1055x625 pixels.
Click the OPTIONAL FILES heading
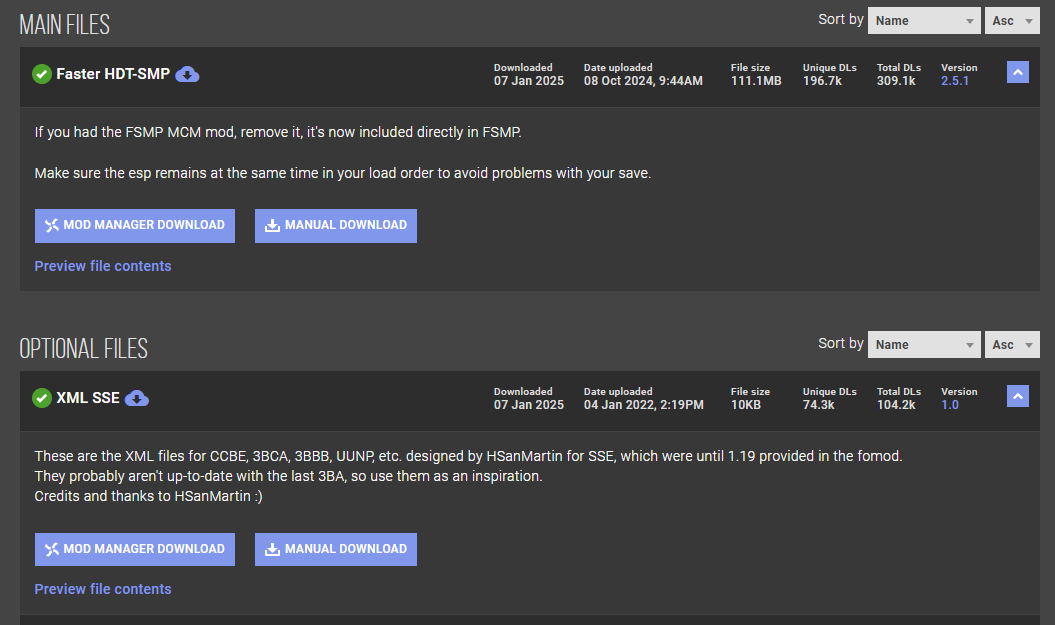83,348
